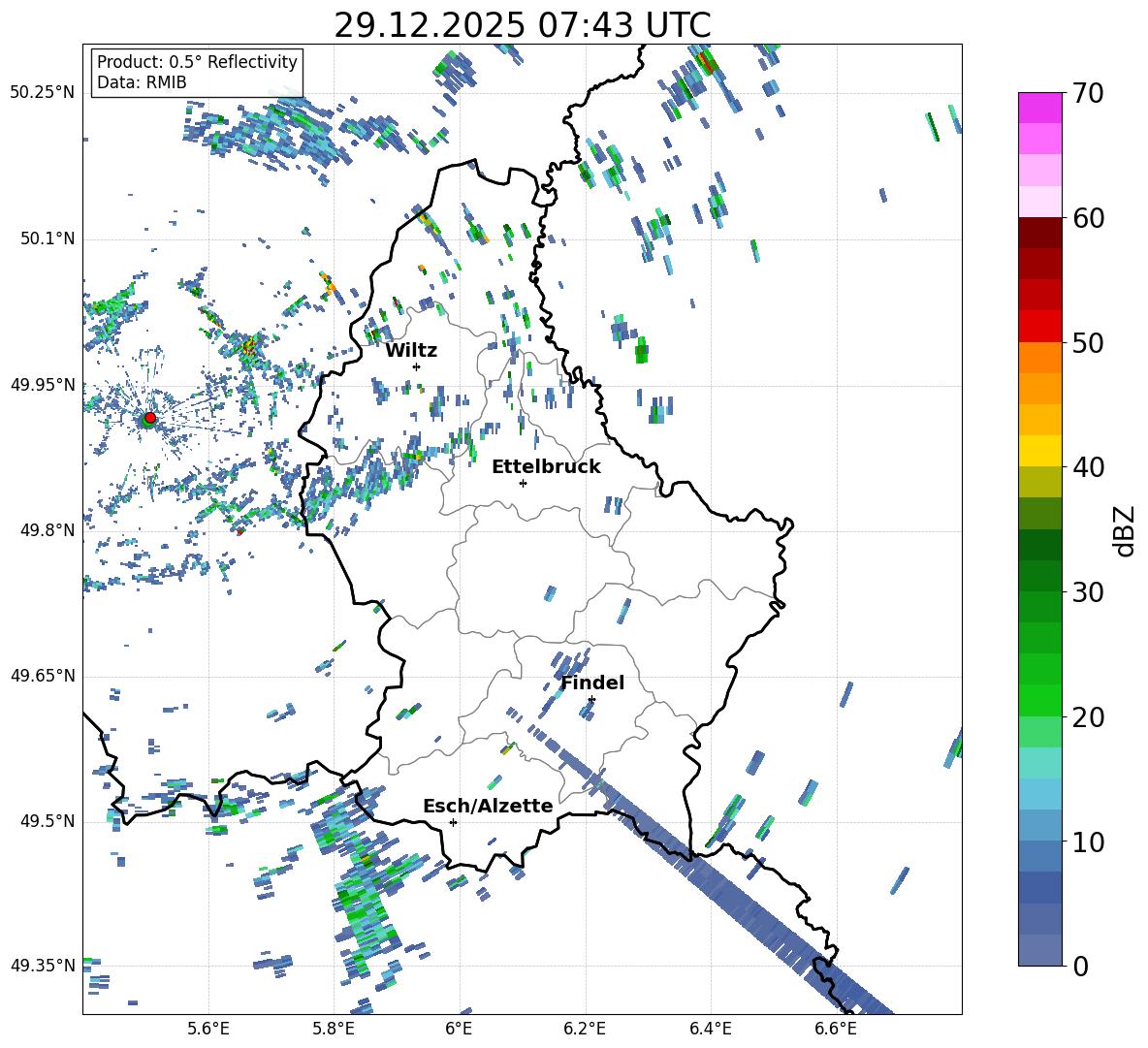Click colorbar tick label 70
The width and height of the screenshot is (1148, 1048).
point(1088,93)
